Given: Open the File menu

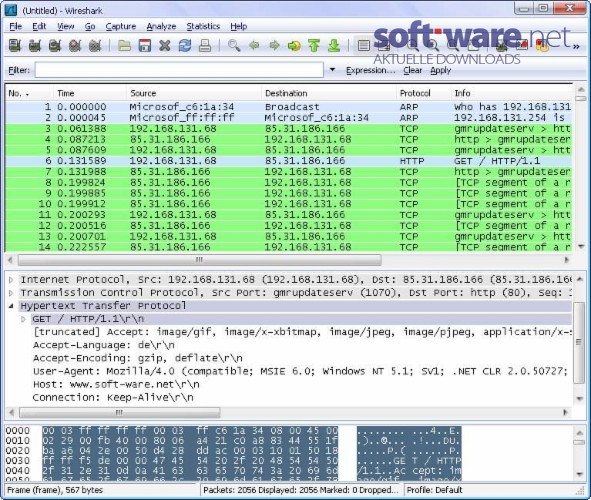Looking at the screenshot, I should (15, 26).
